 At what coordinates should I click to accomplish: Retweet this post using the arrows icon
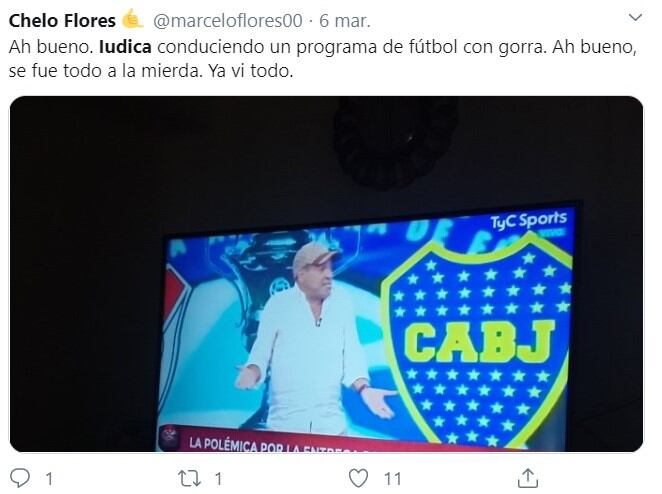189,478
